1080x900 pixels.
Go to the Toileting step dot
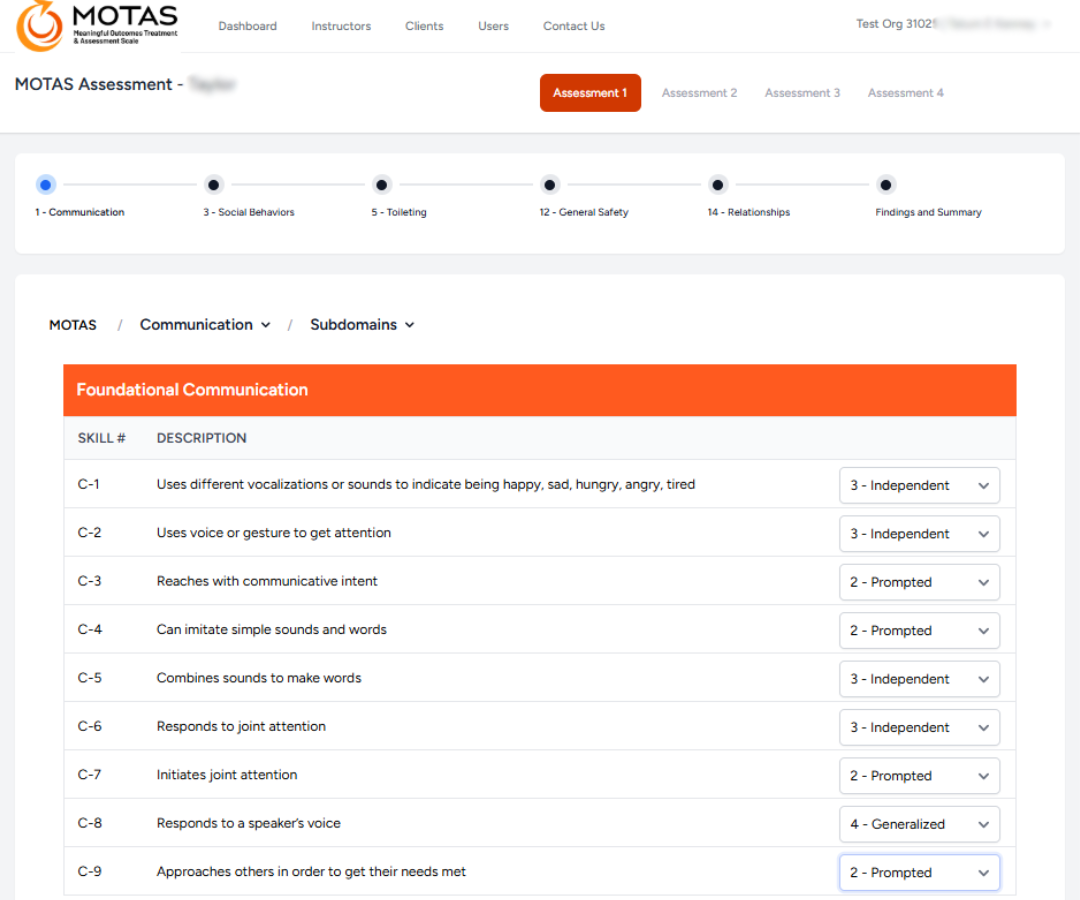pos(381,185)
